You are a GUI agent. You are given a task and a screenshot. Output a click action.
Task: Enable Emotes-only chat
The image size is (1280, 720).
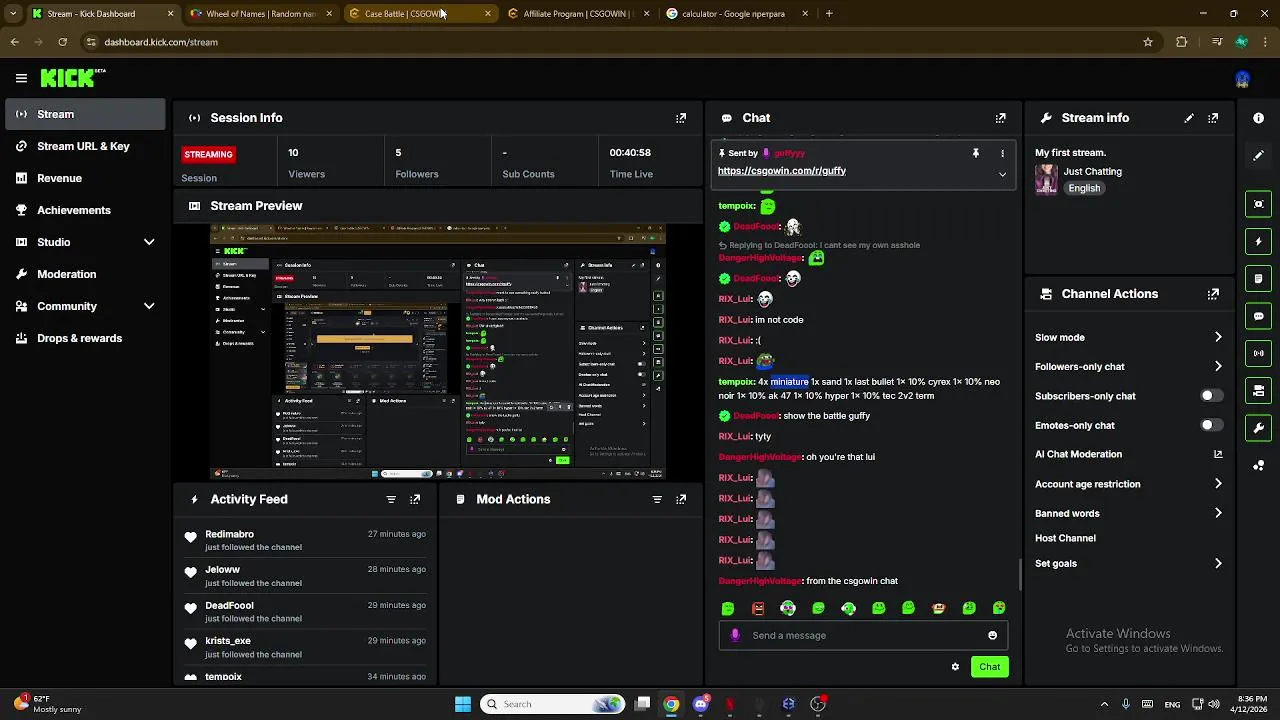point(1211,425)
